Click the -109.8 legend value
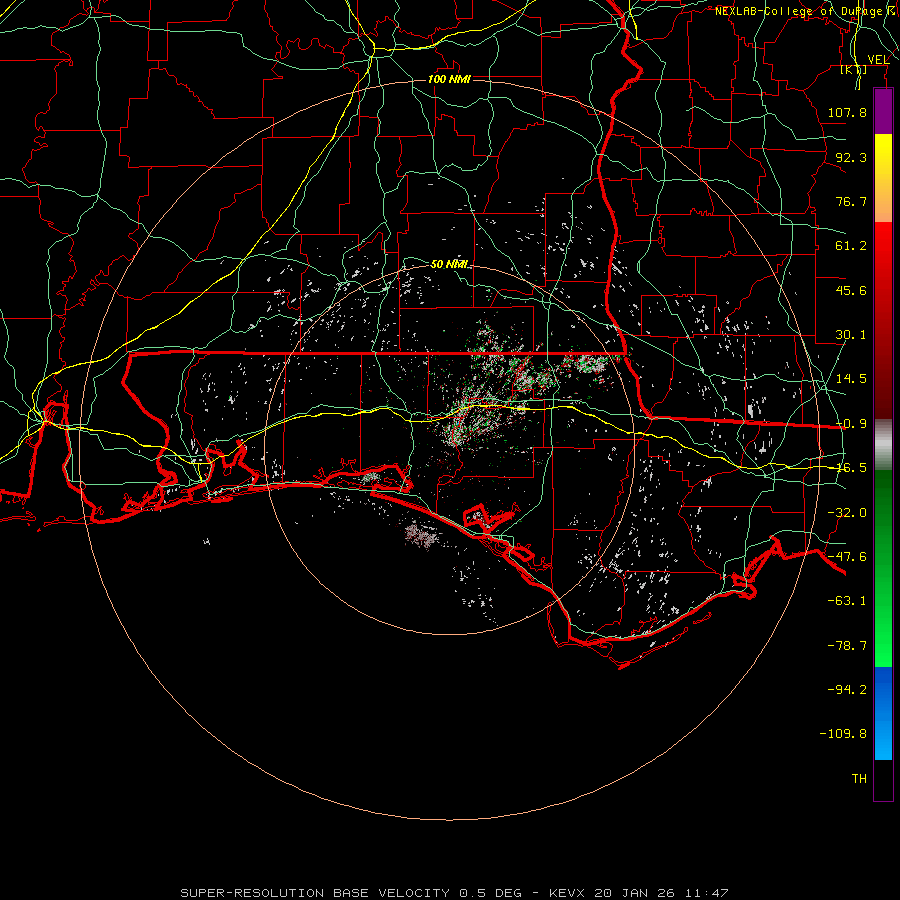Viewport: 900px width, 900px height. tap(843, 734)
